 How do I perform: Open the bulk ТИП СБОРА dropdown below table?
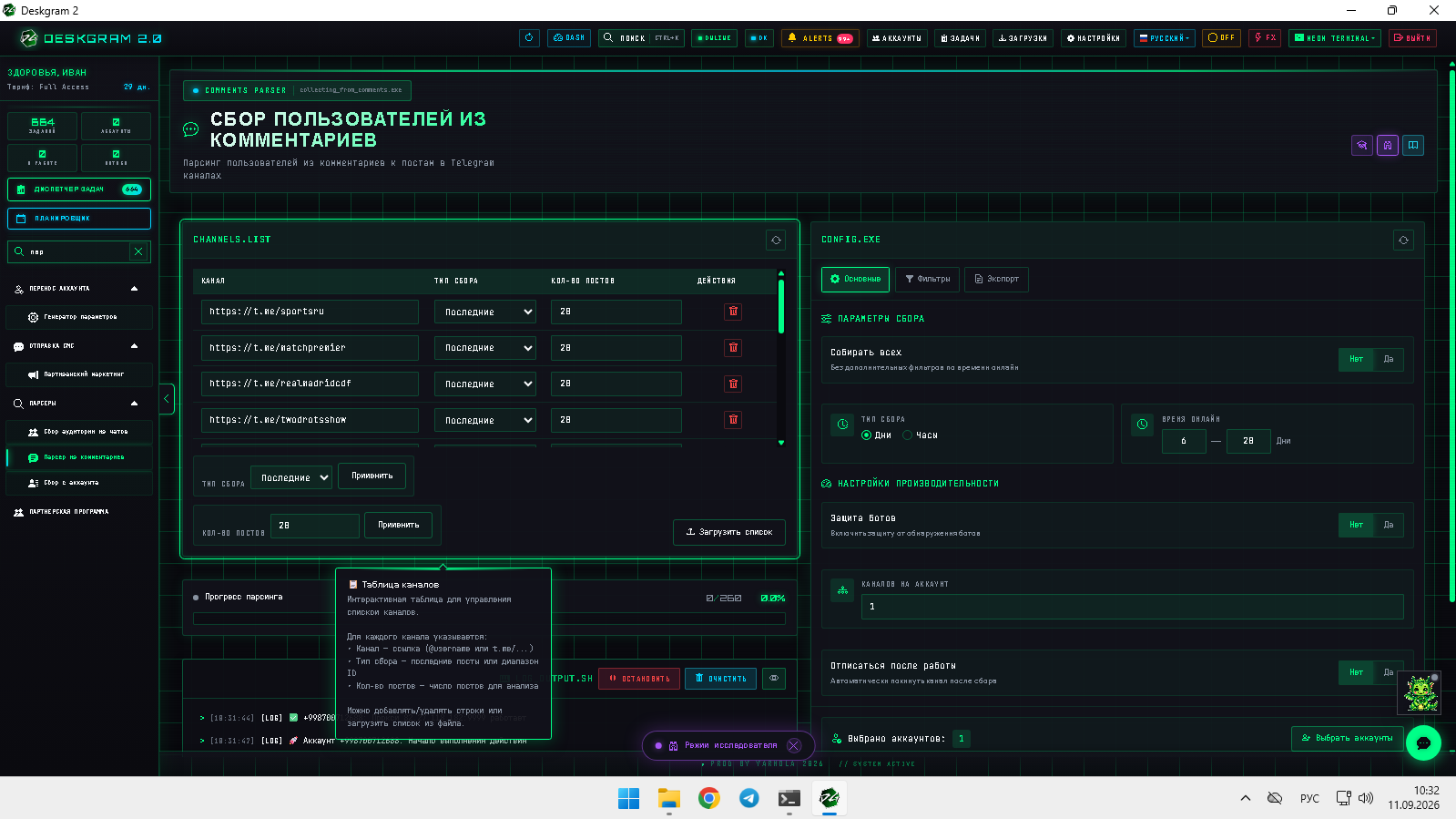click(x=292, y=477)
